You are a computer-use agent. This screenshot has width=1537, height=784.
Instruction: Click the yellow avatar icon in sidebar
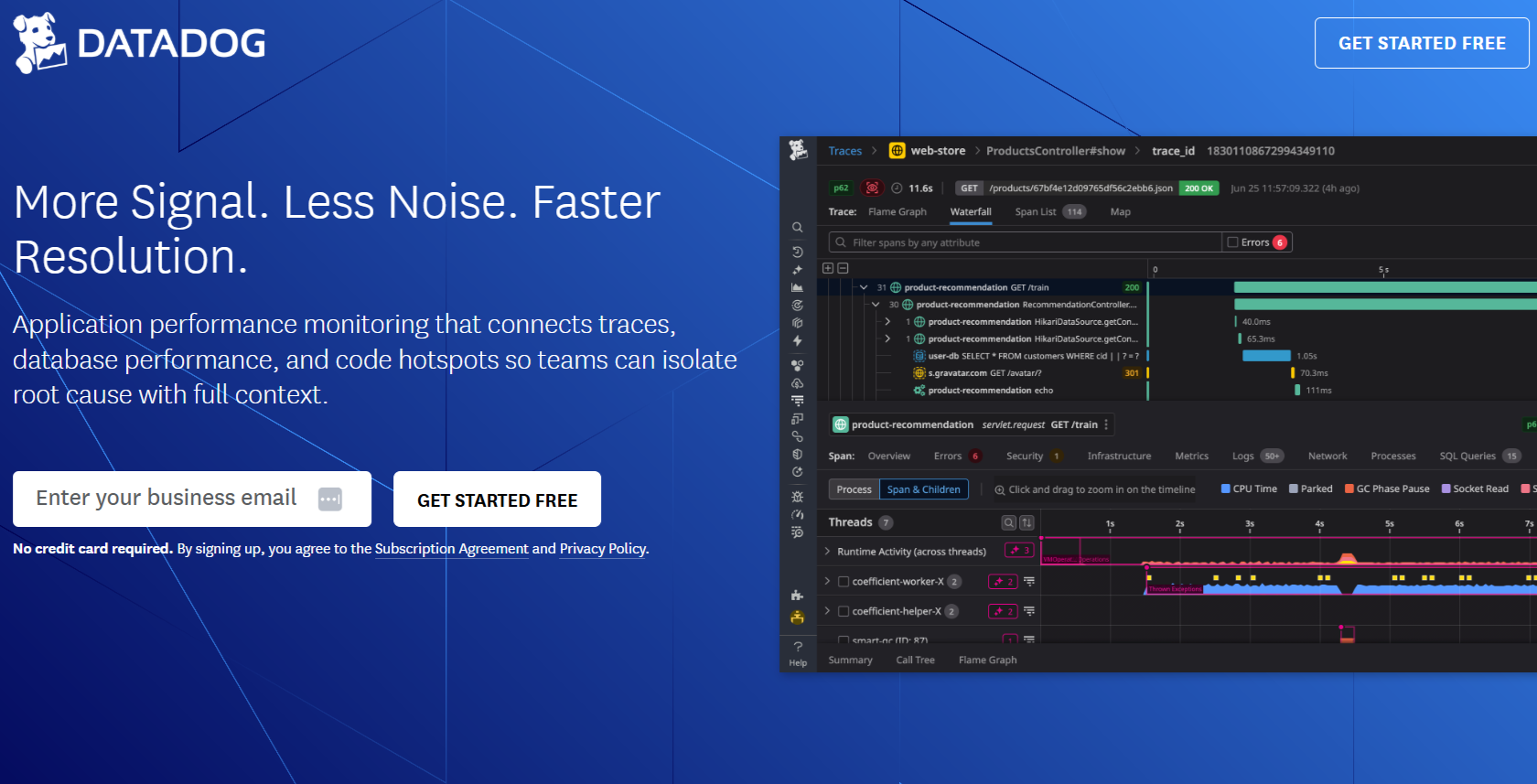coord(797,618)
